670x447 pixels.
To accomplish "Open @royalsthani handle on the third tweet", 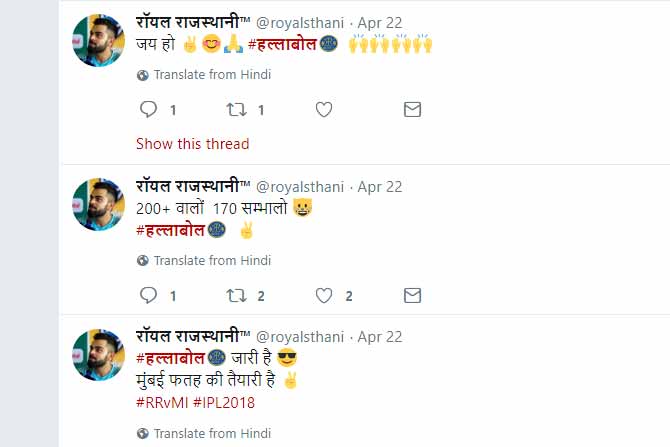I will 300,337.
